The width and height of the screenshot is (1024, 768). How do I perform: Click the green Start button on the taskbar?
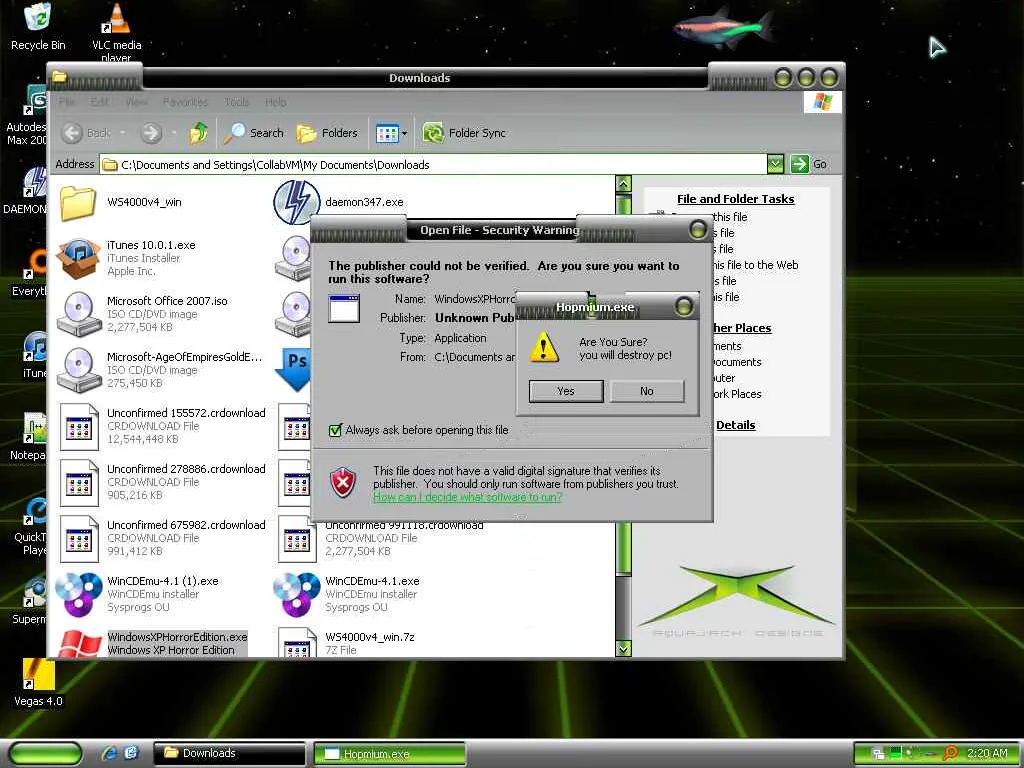click(x=45, y=754)
